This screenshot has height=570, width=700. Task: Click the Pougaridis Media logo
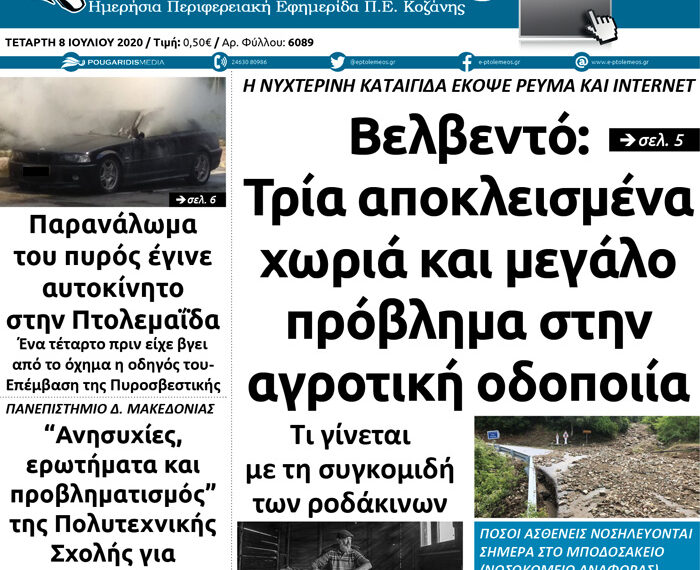coord(113,62)
